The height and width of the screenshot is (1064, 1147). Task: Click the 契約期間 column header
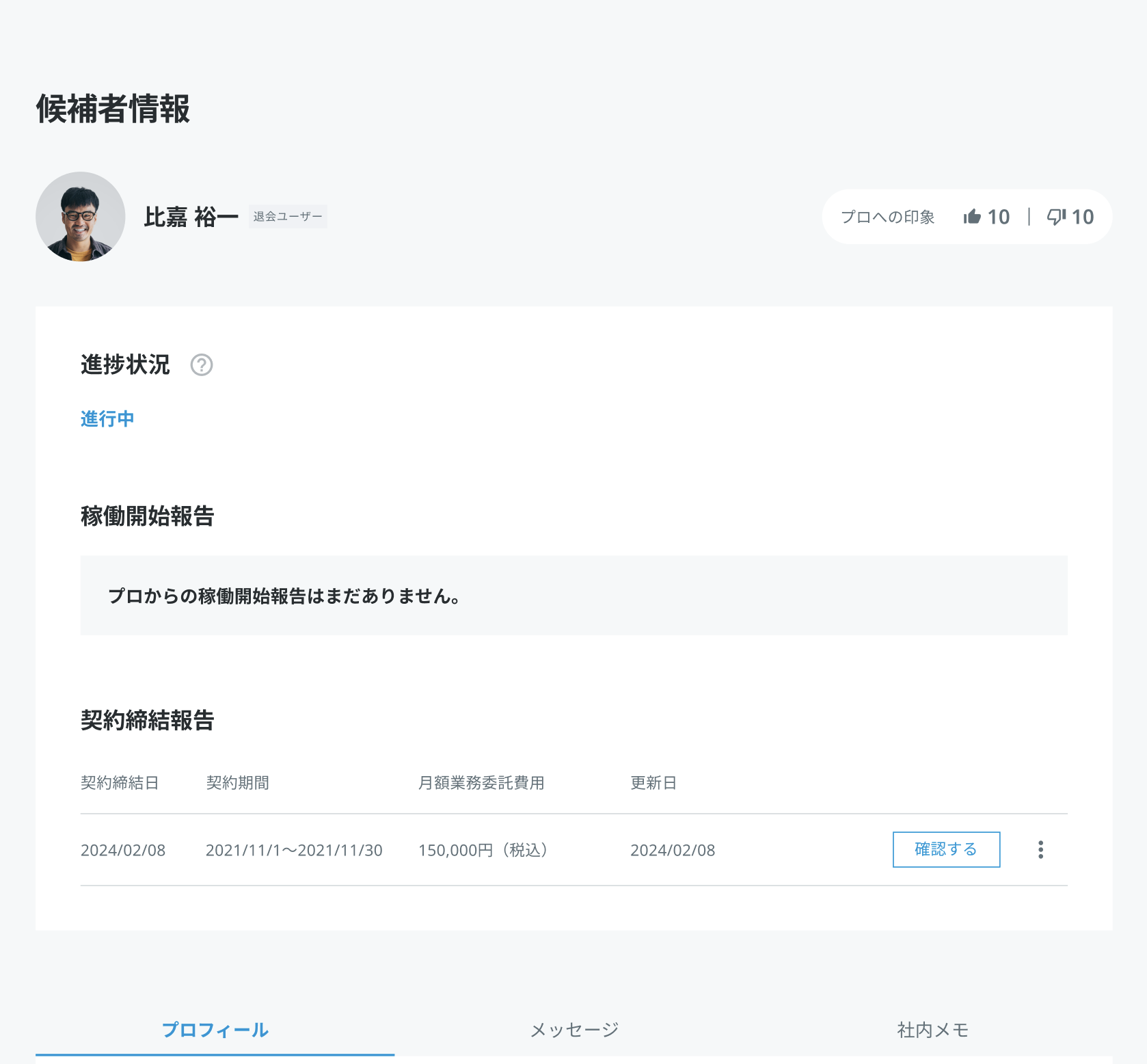coord(237,783)
